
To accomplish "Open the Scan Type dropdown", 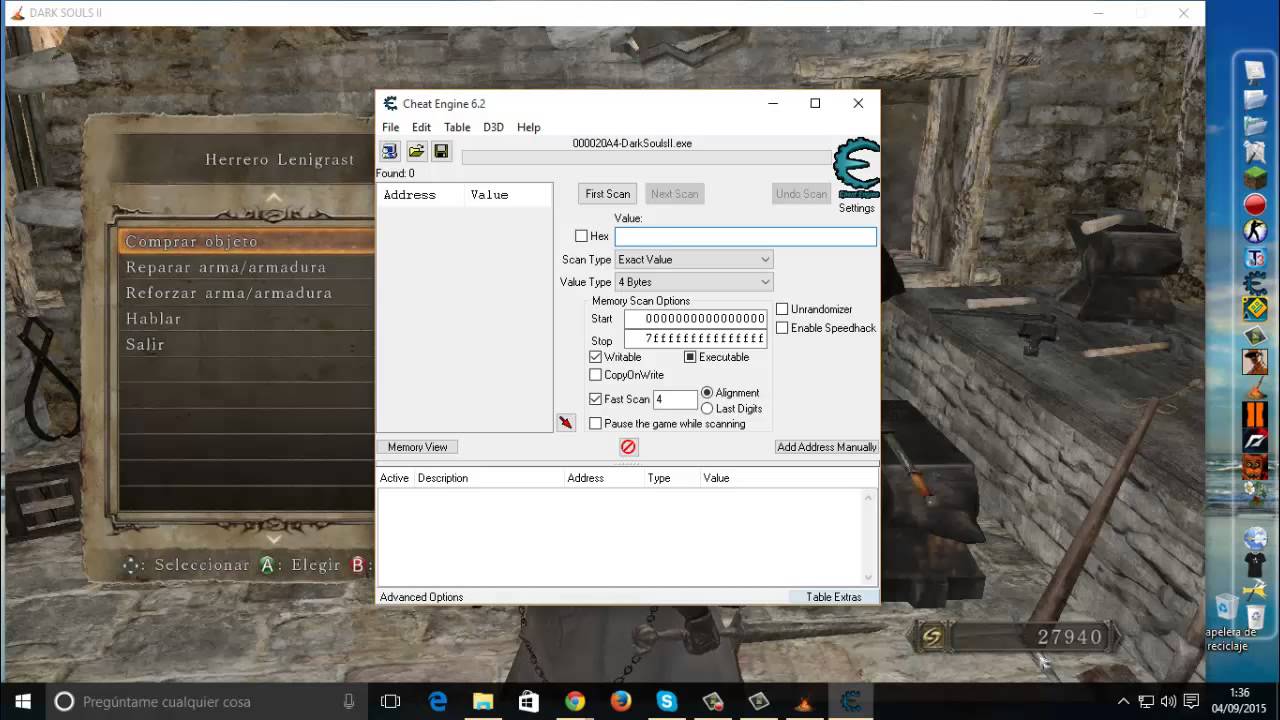I will click(x=694, y=259).
